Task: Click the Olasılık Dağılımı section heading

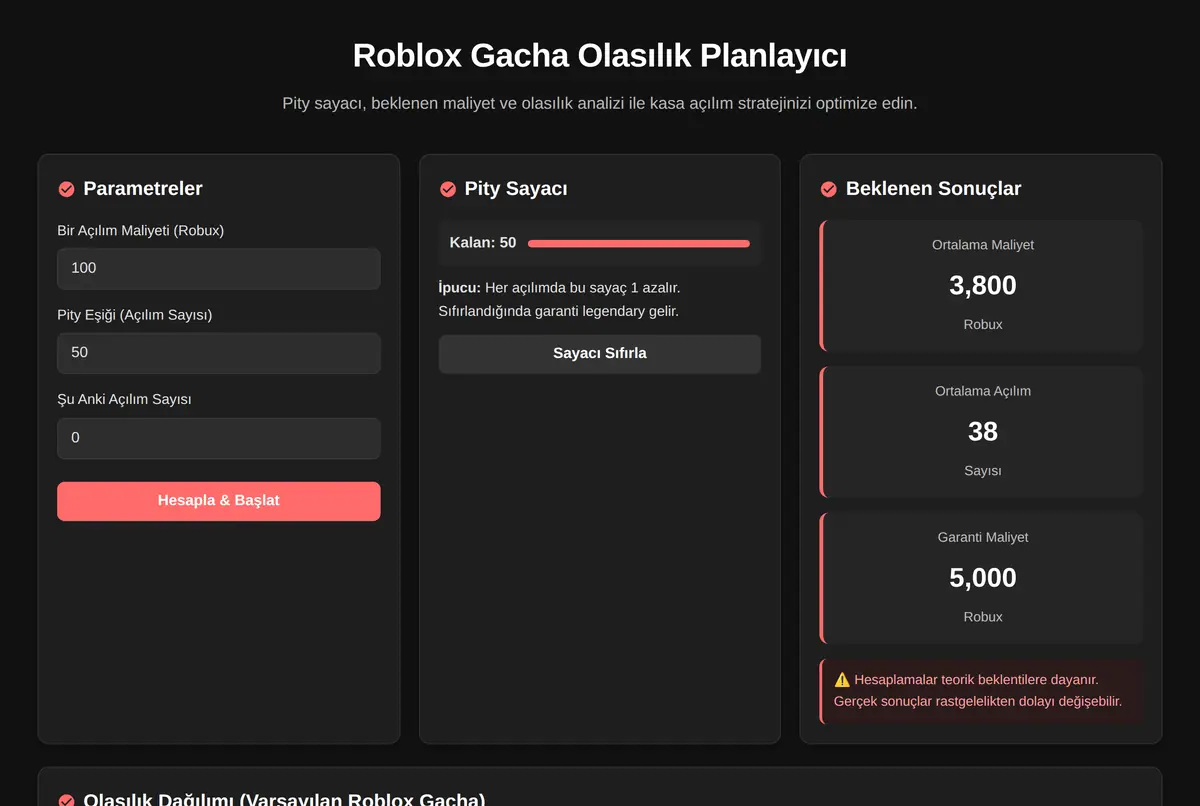Action: point(284,800)
